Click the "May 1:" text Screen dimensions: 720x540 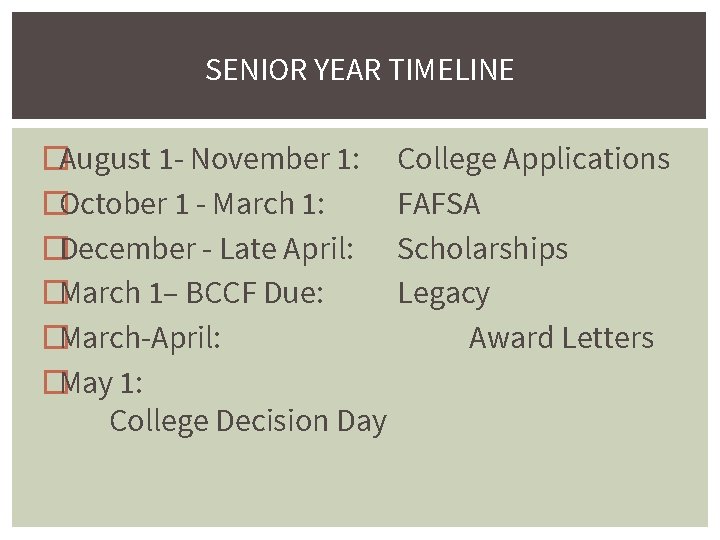102,382
